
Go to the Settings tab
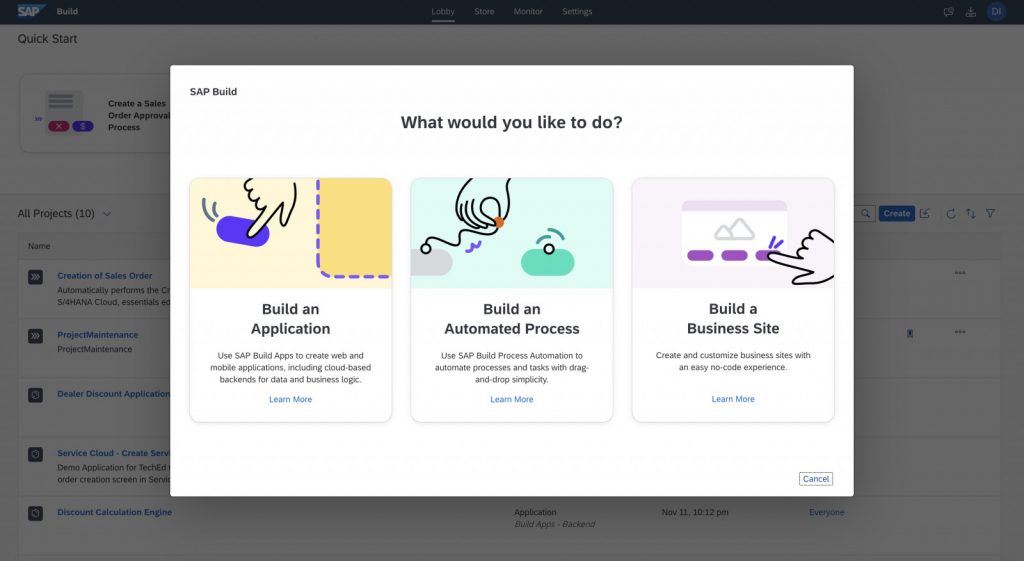coord(577,12)
